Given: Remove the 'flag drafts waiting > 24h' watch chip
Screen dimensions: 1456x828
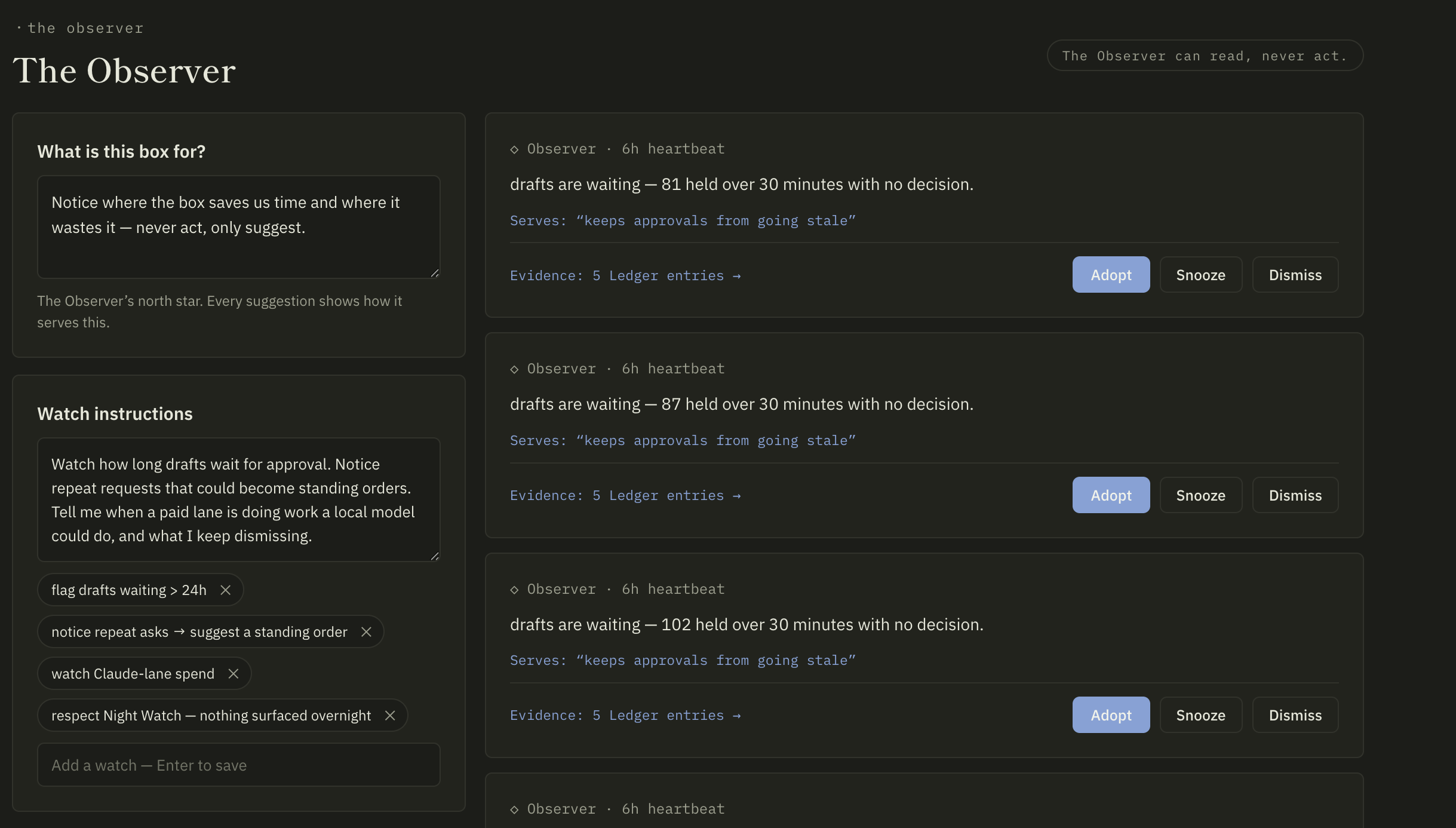Looking at the screenshot, I should pos(225,590).
